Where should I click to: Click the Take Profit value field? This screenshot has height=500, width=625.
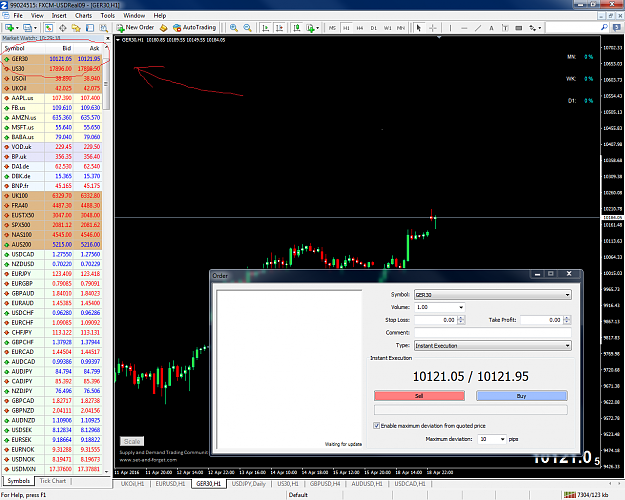pos(542,320)
